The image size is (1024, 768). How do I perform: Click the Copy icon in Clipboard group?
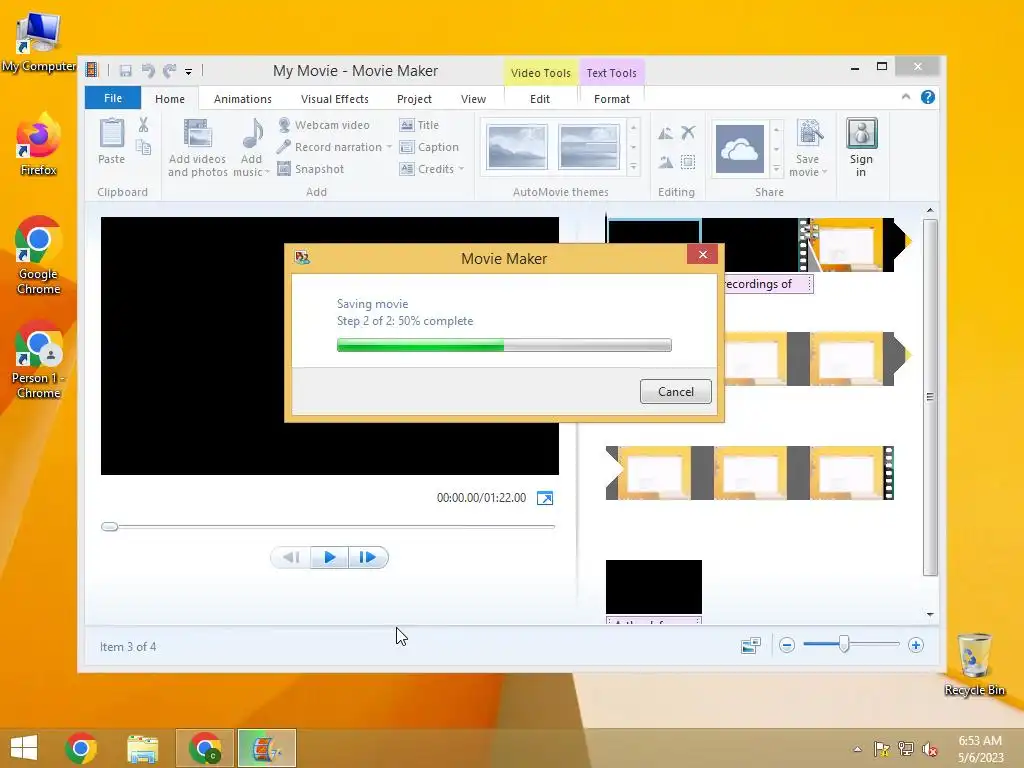144,148
